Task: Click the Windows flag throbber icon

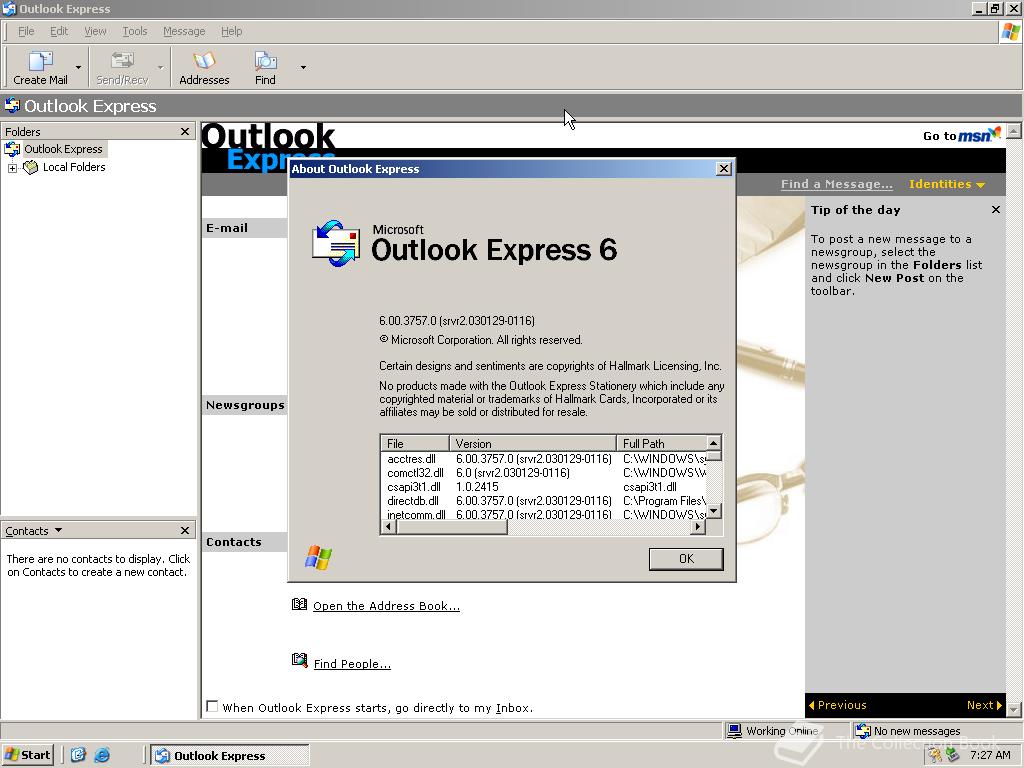Action: click(x=1010, y=32)
